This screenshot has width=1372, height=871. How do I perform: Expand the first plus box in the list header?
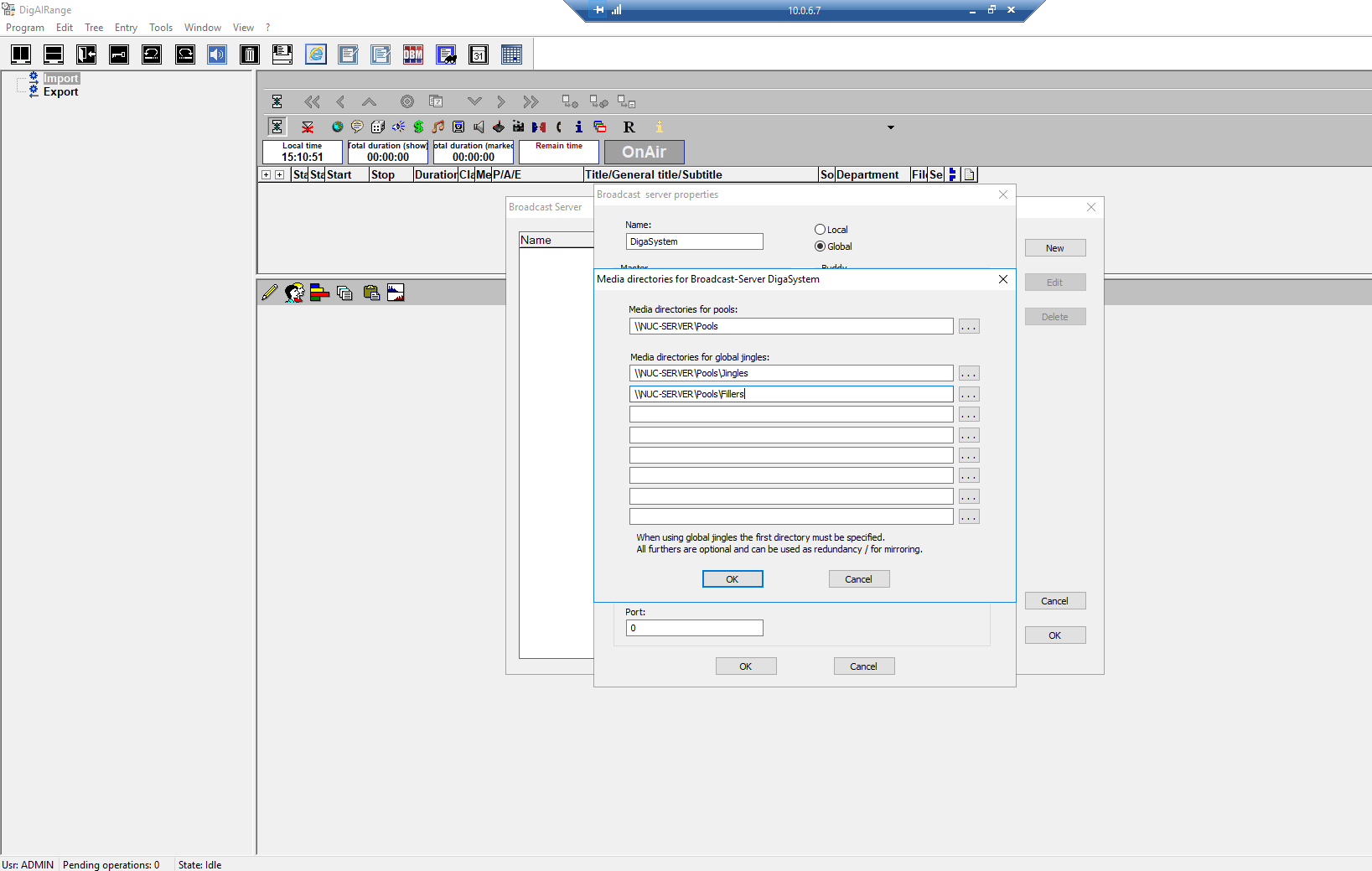[x=266, y=175]
